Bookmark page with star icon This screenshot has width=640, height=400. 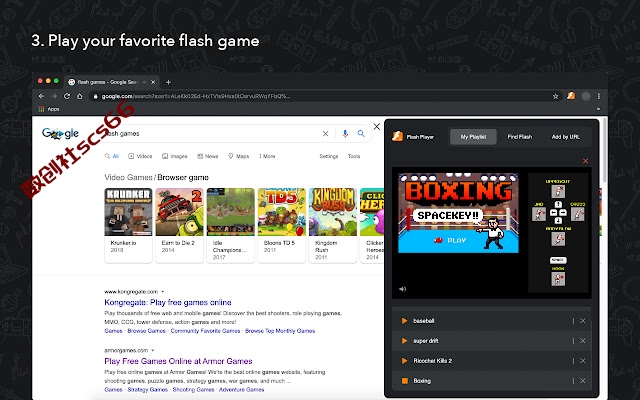tap(556, 96)
